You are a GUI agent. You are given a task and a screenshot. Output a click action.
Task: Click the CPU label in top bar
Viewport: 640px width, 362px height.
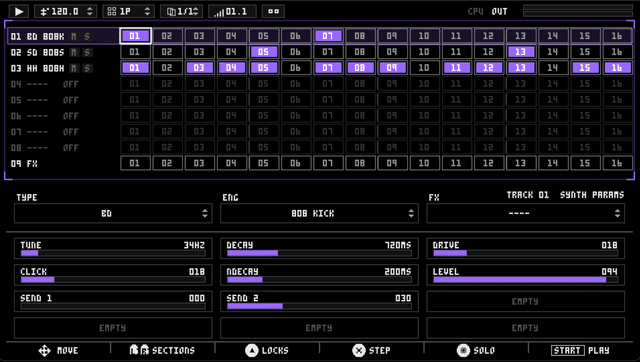pyautogui.click(x=476, y=11)
